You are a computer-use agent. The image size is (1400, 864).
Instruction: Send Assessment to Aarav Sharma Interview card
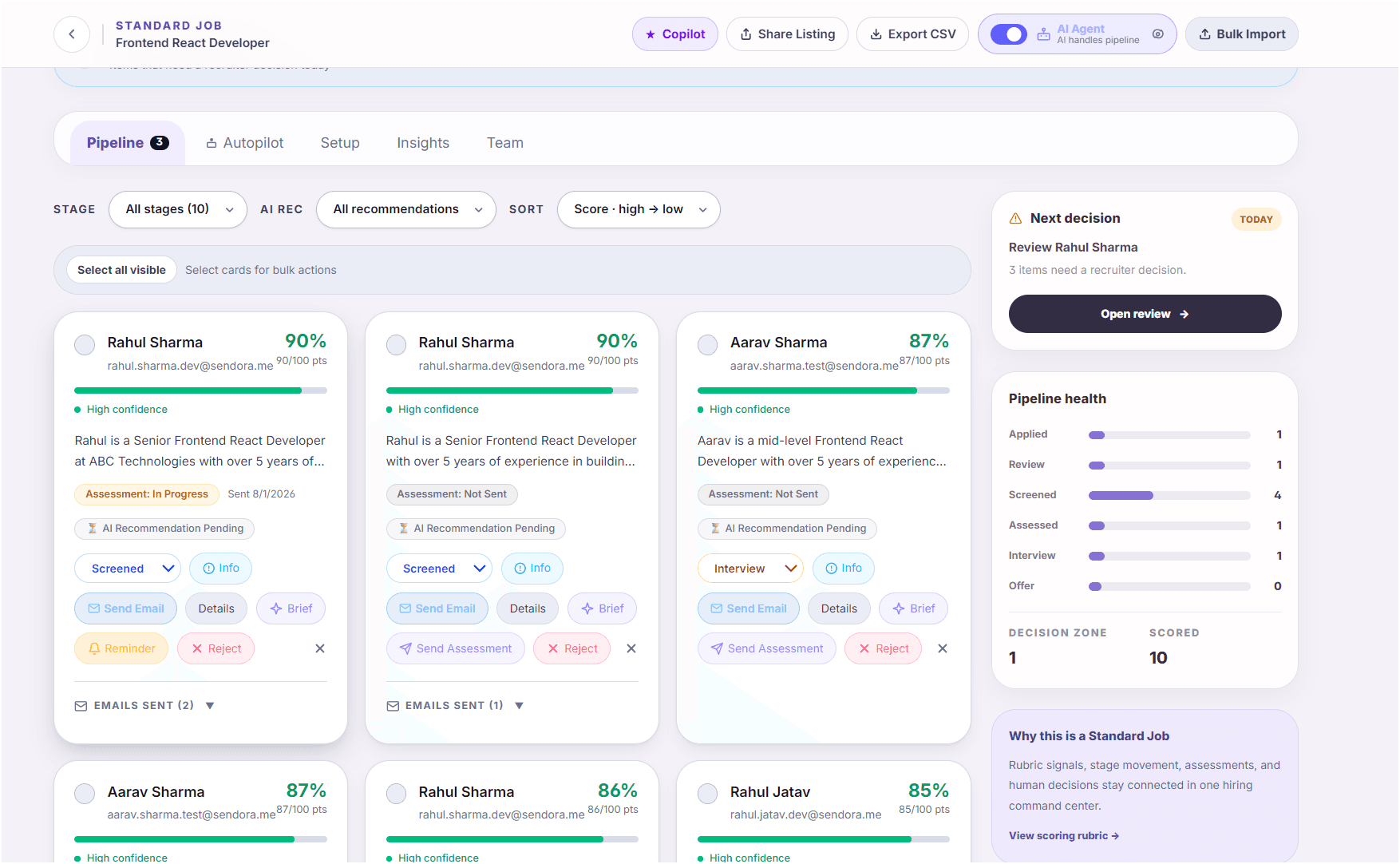767,648
